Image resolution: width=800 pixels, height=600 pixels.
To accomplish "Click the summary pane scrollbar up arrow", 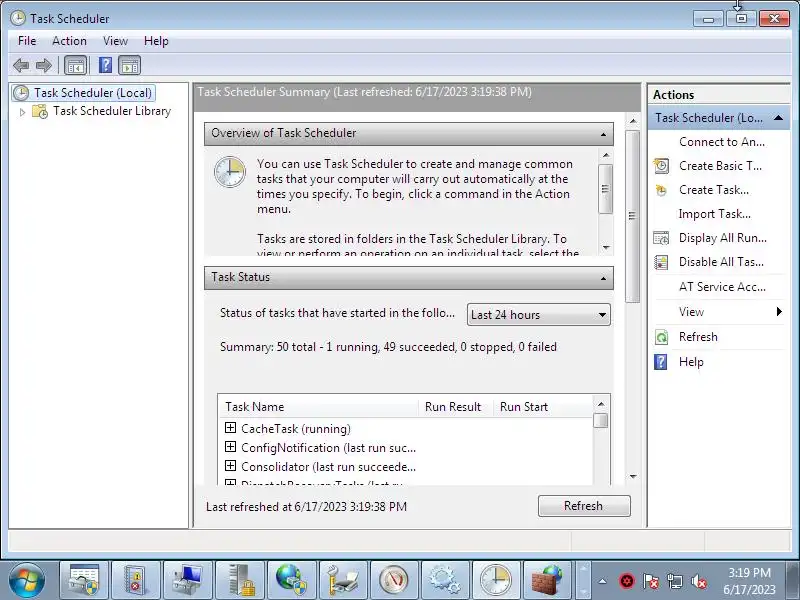I will [633, 121].
